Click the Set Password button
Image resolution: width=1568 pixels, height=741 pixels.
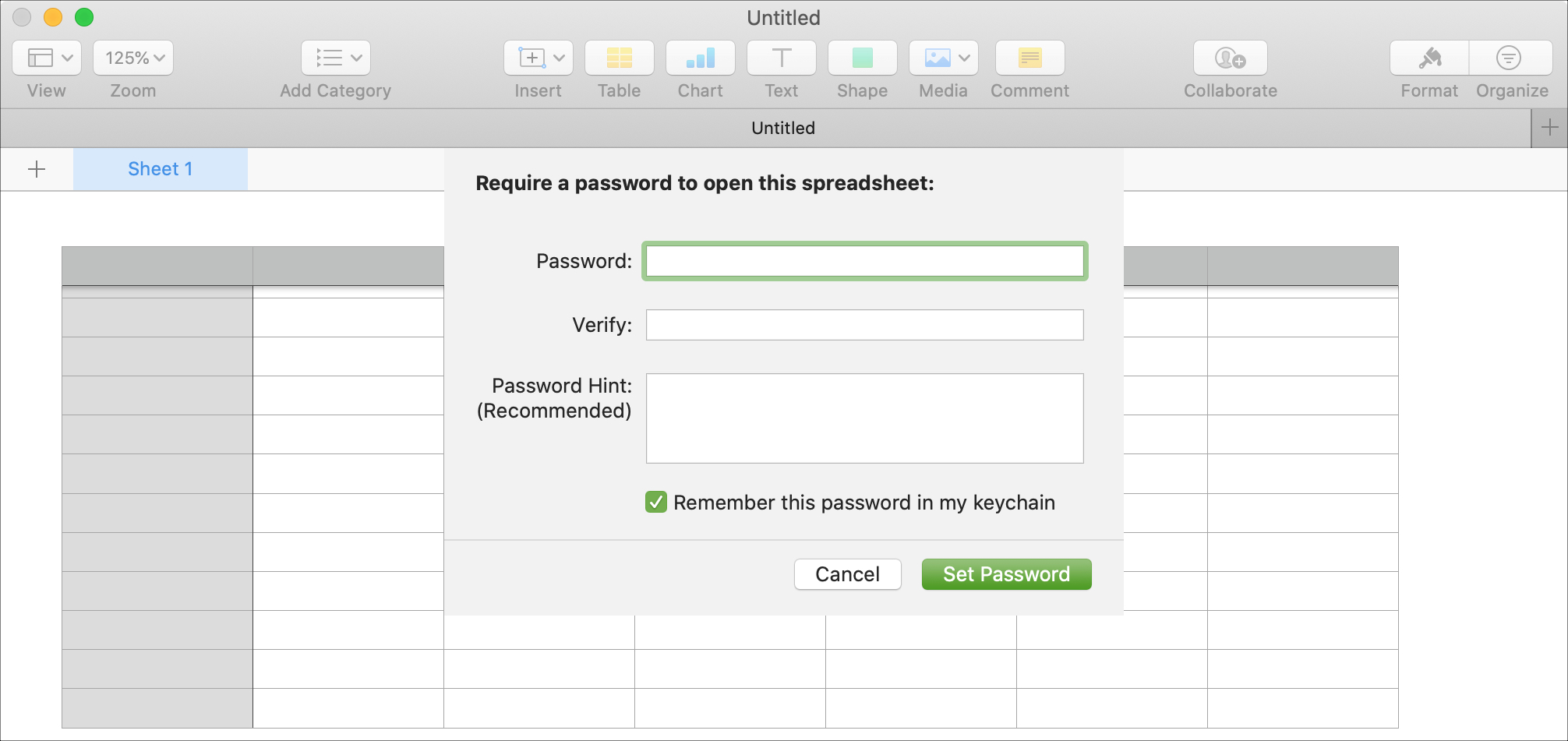(1006, 574)
